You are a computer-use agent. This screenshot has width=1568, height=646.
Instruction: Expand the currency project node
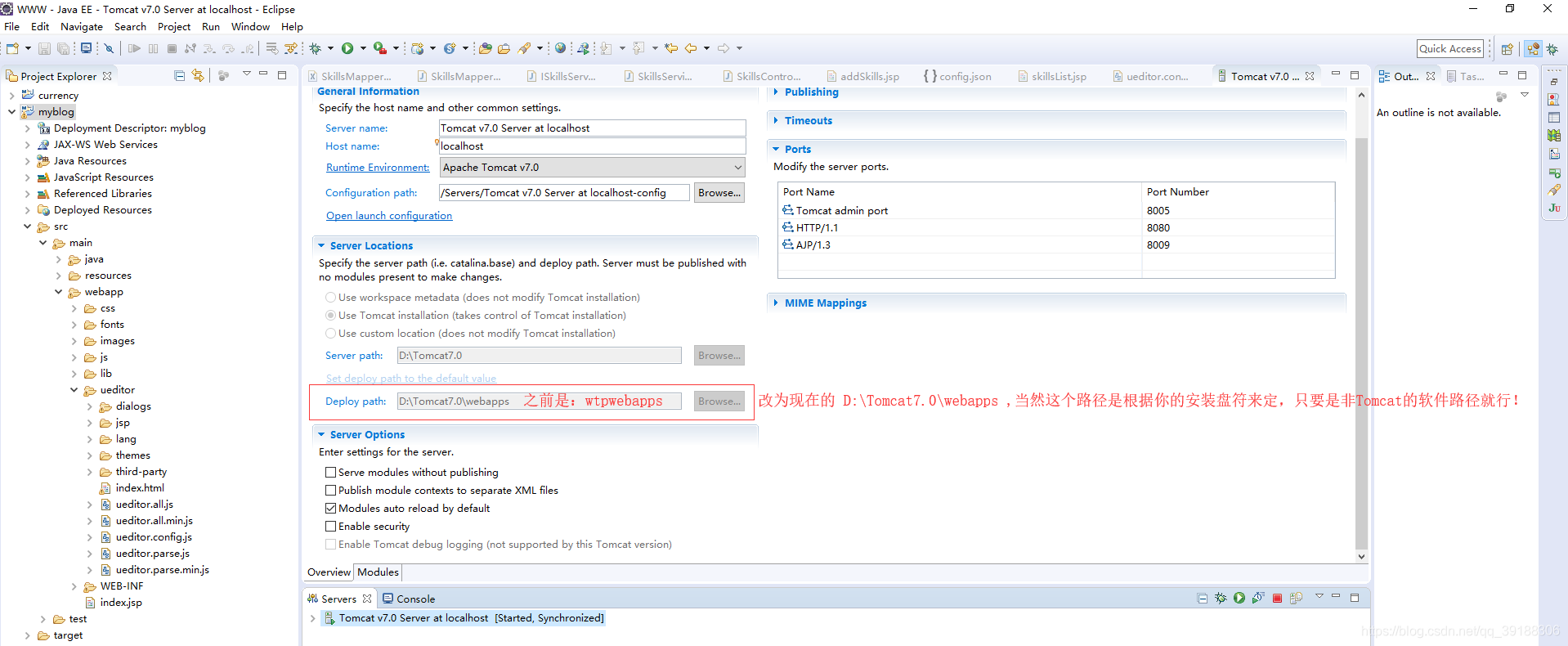pos(11,96)
